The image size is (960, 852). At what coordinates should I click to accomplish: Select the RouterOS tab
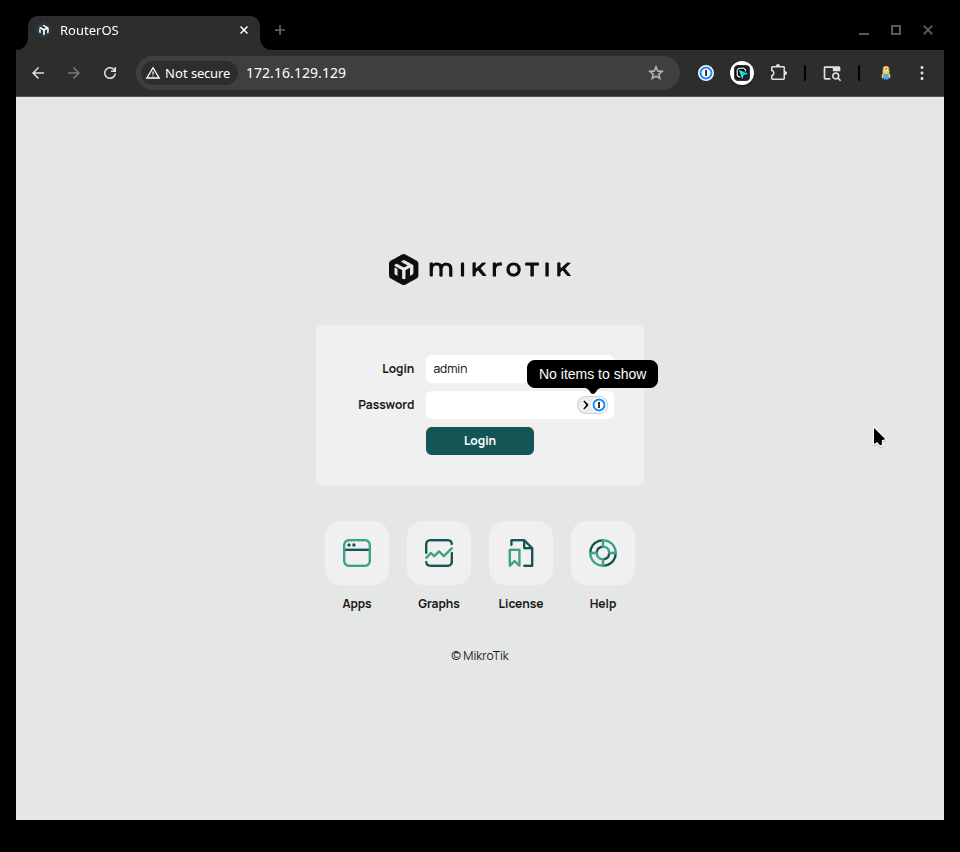coord(144,31)
